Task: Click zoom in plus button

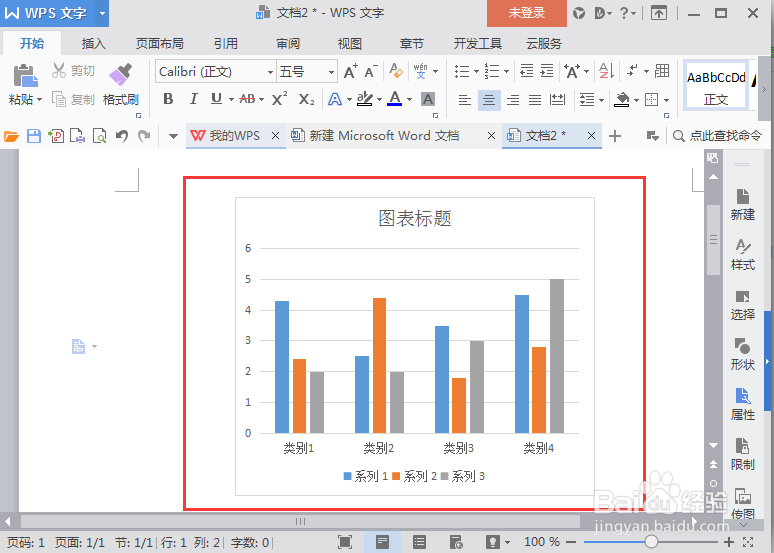Action: point(729,542)
